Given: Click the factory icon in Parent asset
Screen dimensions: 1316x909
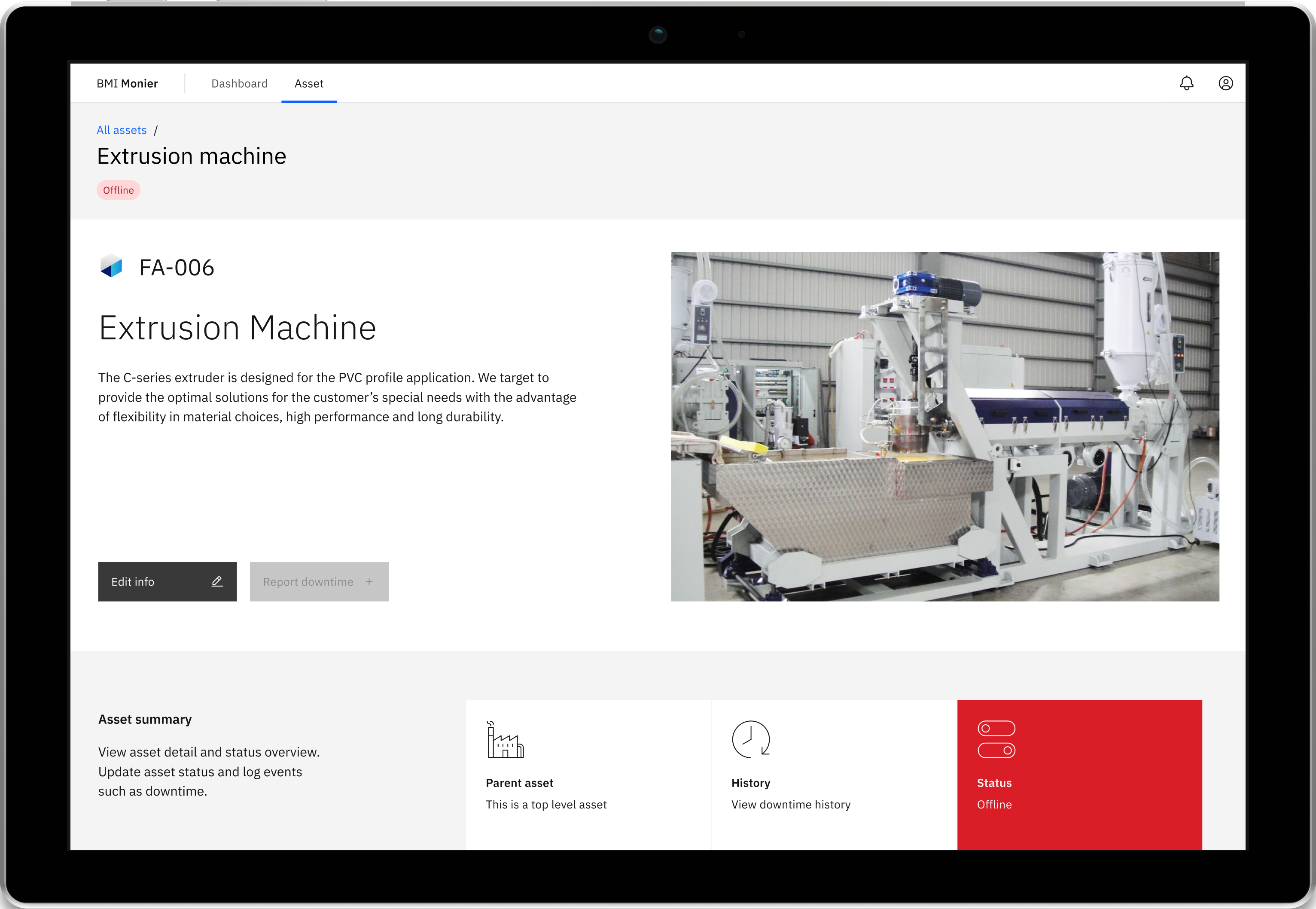Looking at the screenshot, I should coord(505,740).
